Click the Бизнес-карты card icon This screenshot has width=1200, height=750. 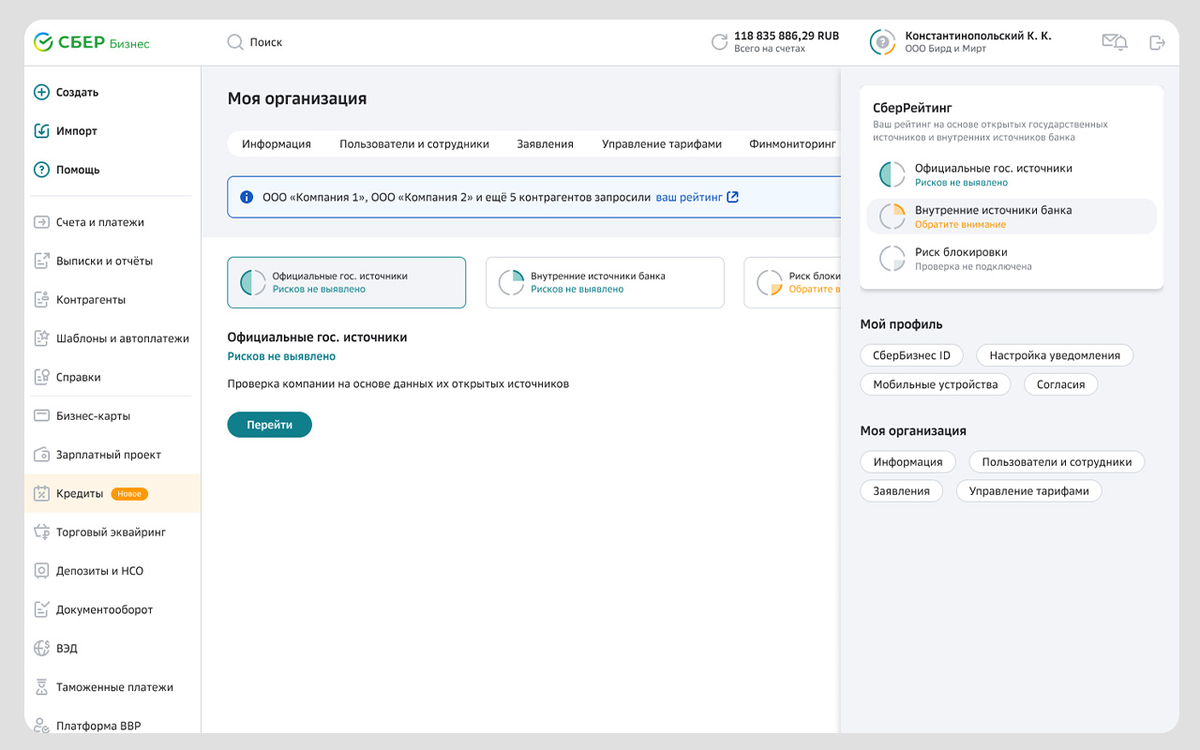(41, 415)
